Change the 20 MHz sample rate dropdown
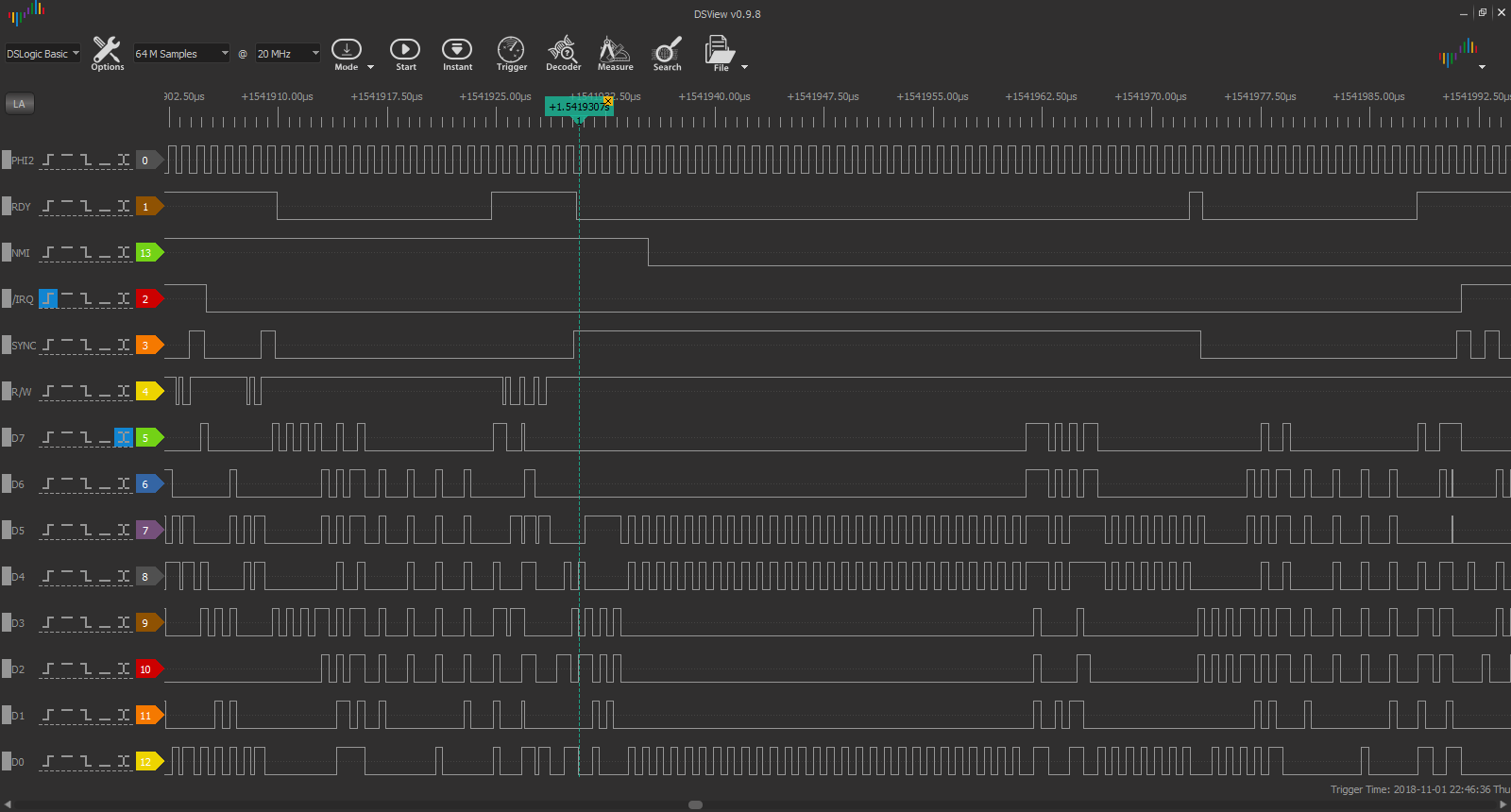The width and height of the screenshot is (1511, 812). tap(288, 54)
